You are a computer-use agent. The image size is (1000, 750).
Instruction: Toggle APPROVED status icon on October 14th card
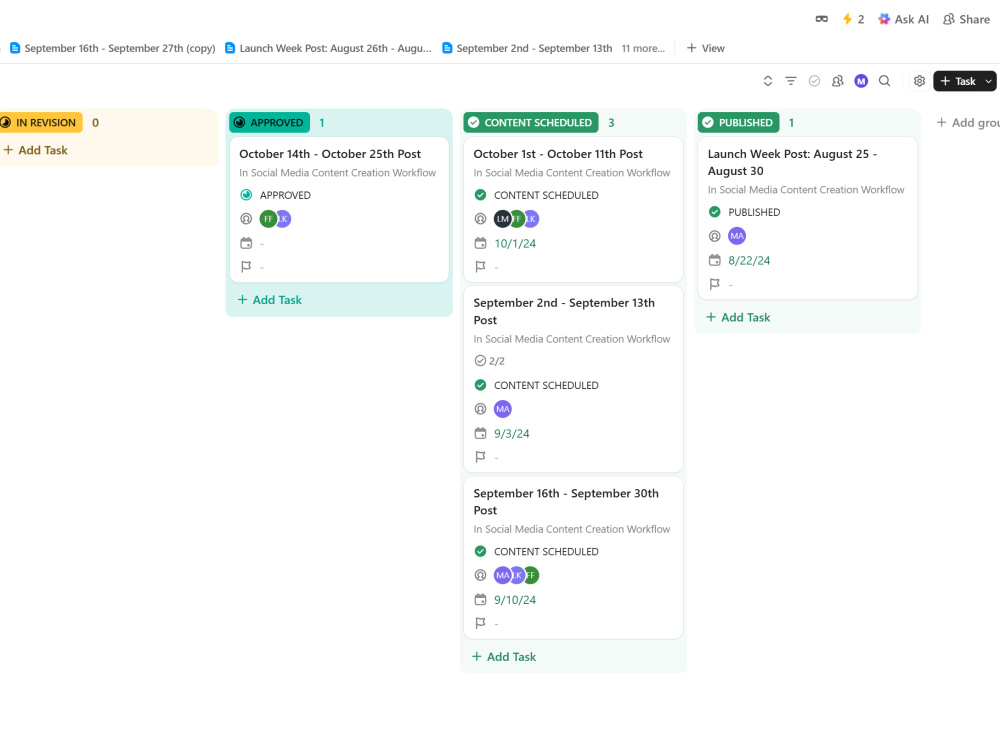246,195
